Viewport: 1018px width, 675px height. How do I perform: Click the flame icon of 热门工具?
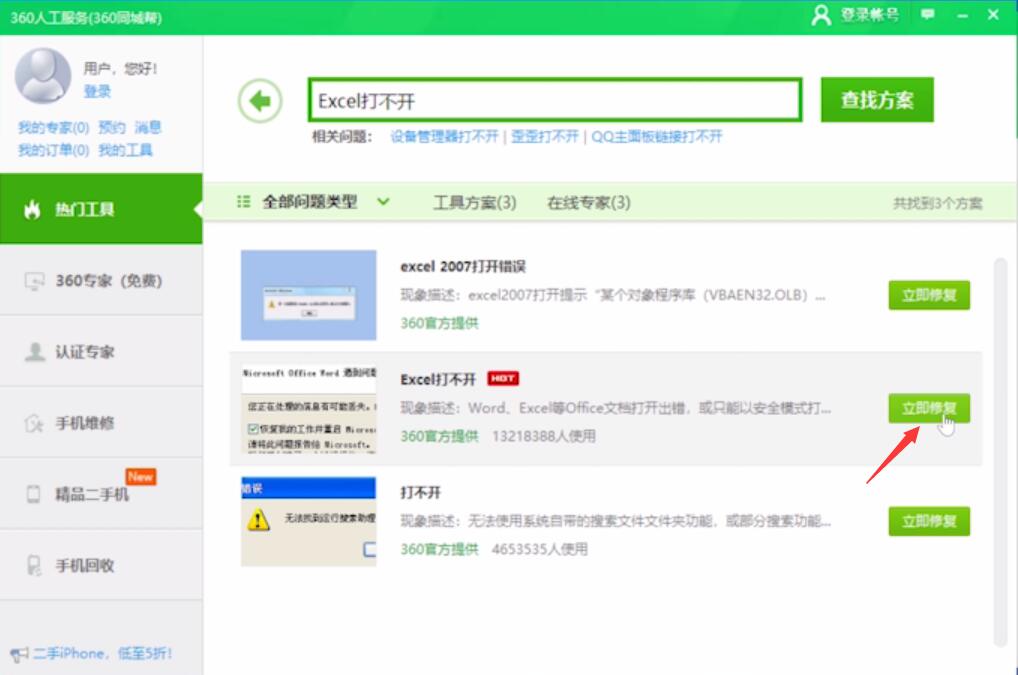point(32,209)
